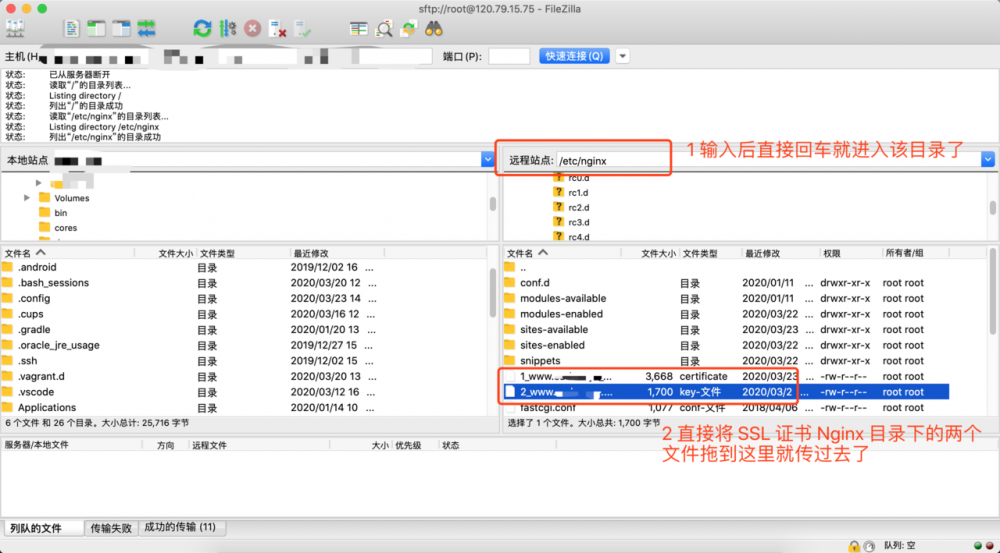Click the 远程文件 queue column header

[260, 445]
